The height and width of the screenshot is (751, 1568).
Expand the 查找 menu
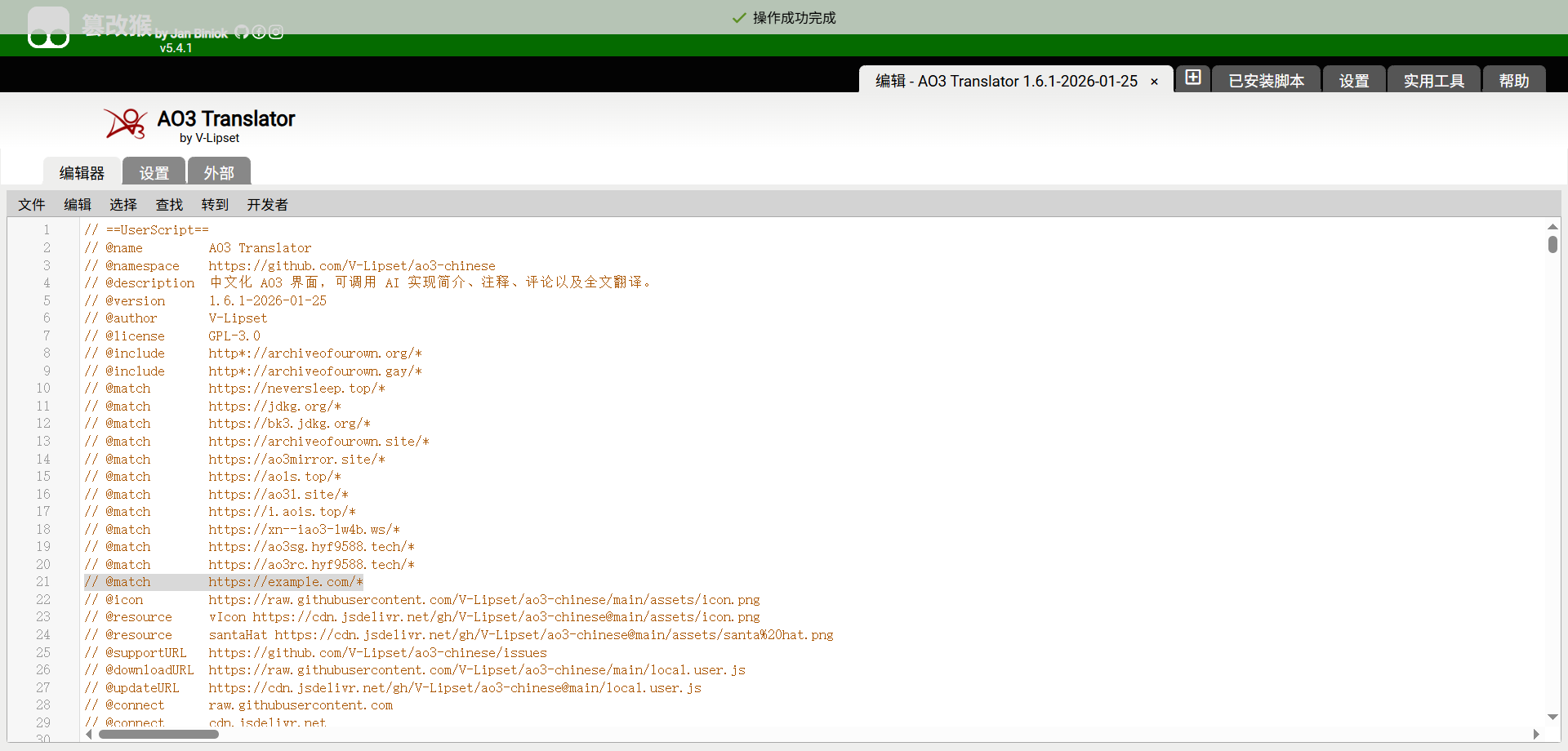click(x=169, y=205)
